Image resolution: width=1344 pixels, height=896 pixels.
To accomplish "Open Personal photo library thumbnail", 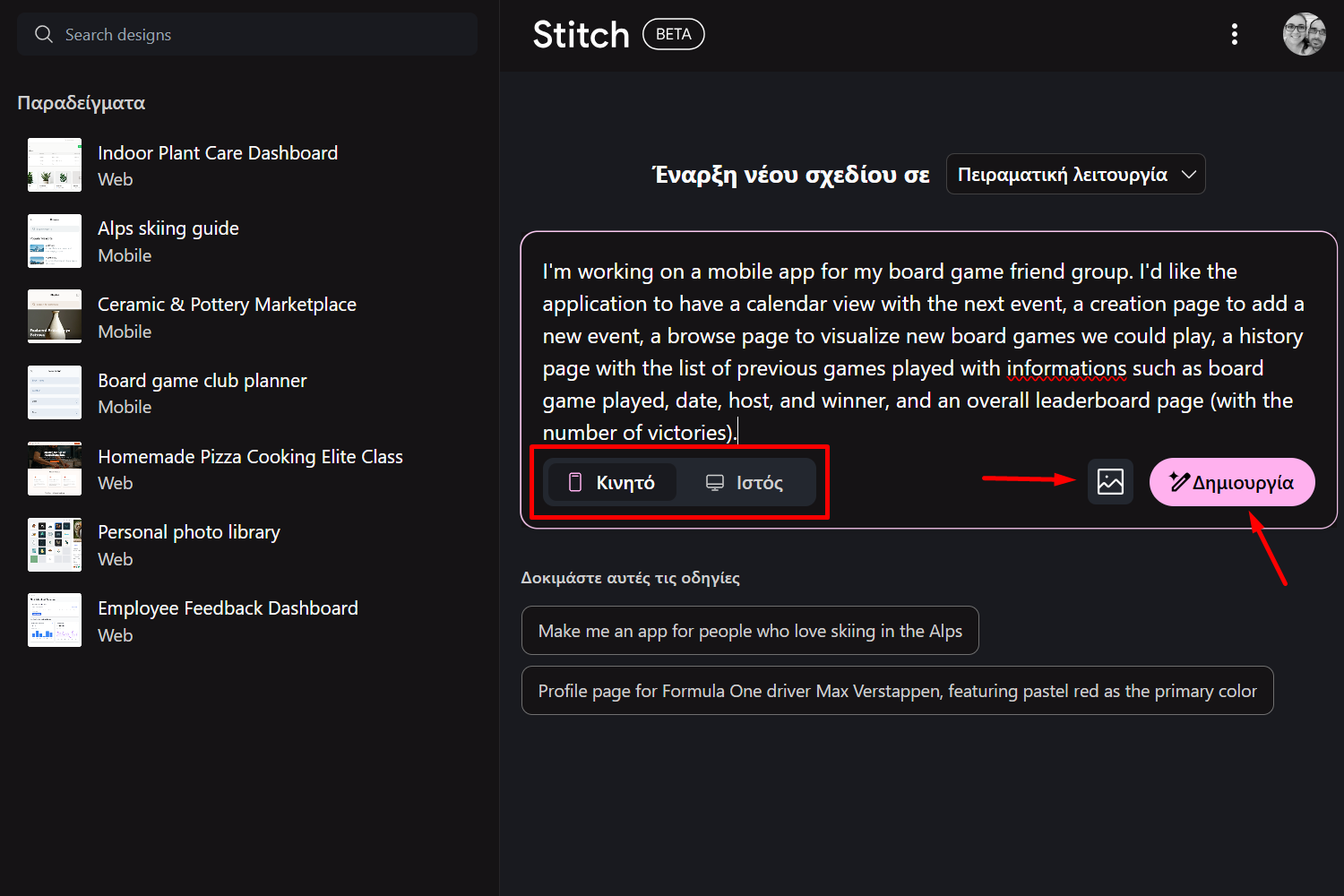I will coord(55,545).
